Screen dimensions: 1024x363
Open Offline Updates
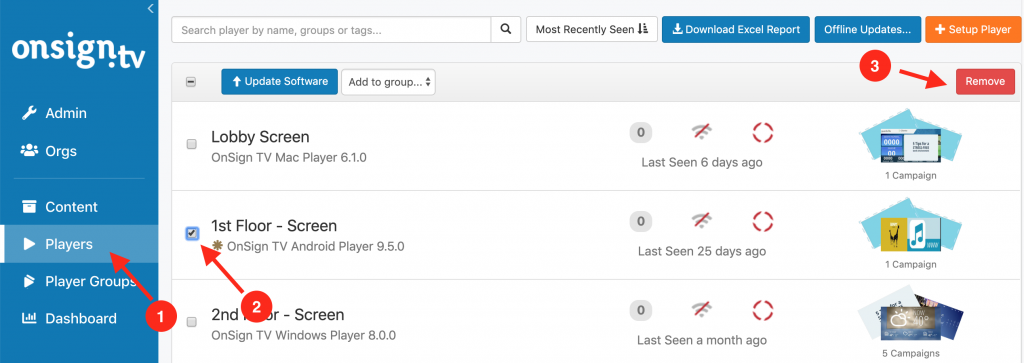(x=867, y=29)
